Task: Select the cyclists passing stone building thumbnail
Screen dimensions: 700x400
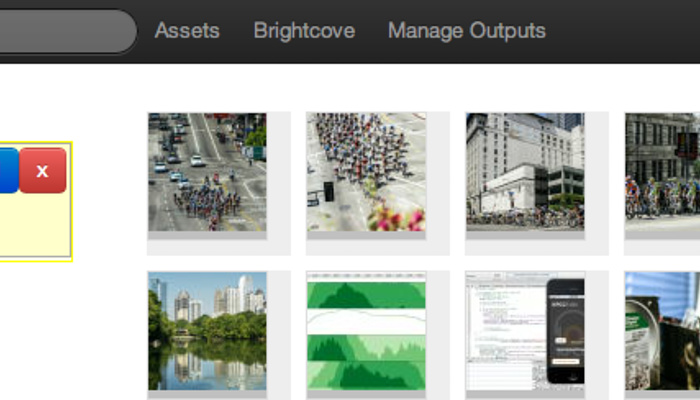Action: [662, 172]
